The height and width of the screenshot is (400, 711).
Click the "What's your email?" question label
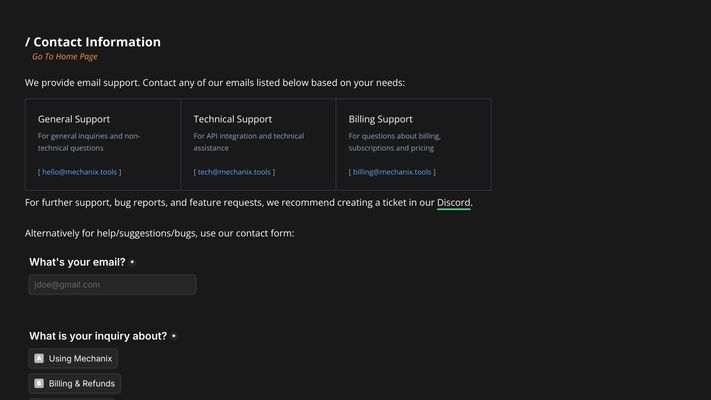point(77,262)
